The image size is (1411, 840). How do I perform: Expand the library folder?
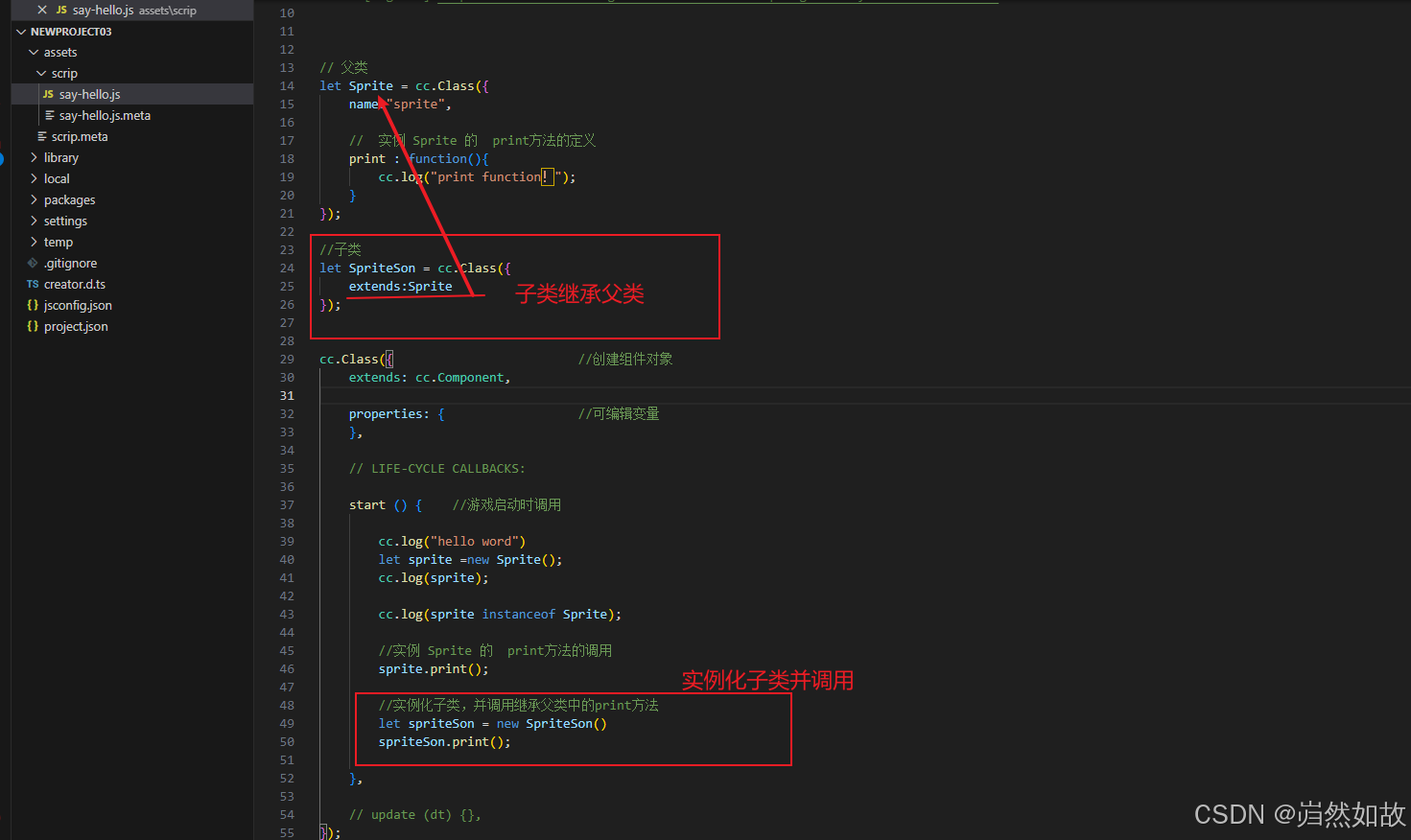coord(34,158)
